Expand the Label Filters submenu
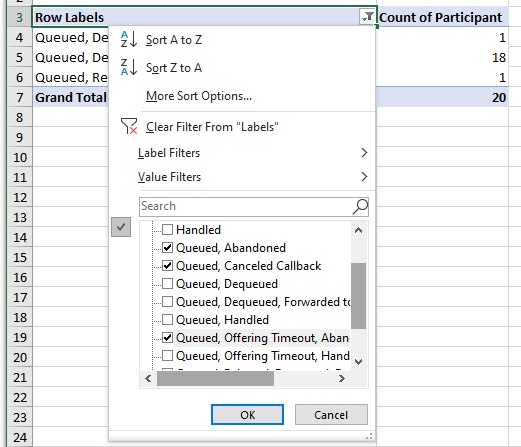 click(252, 153)
